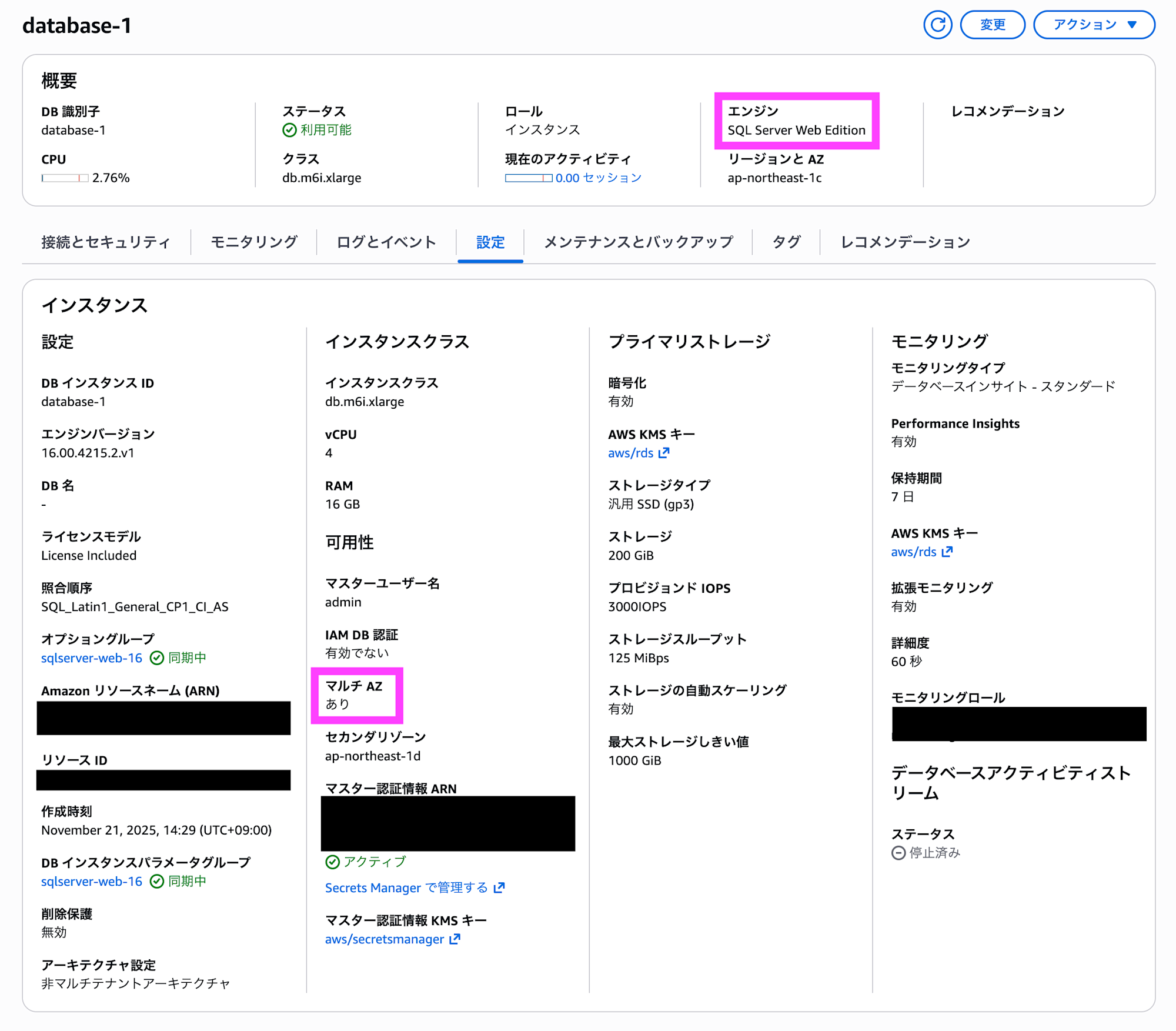Click the モニタリング aws/rds external link icon

click(947, 552)
